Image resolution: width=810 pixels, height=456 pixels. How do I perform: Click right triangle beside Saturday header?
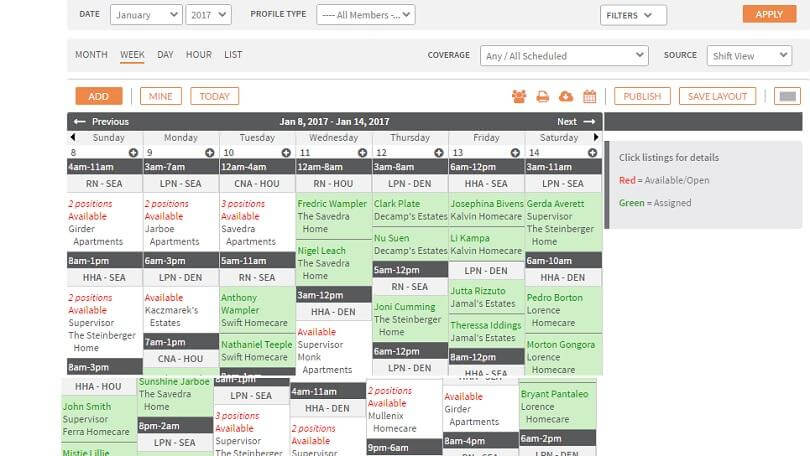tap(596, 137)
